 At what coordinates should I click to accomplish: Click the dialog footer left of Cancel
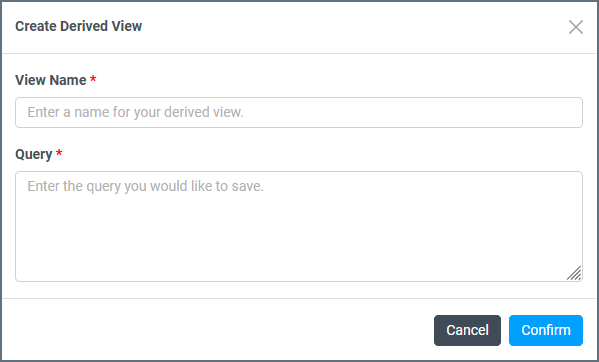pyautogui.click(x=218, y=330)
